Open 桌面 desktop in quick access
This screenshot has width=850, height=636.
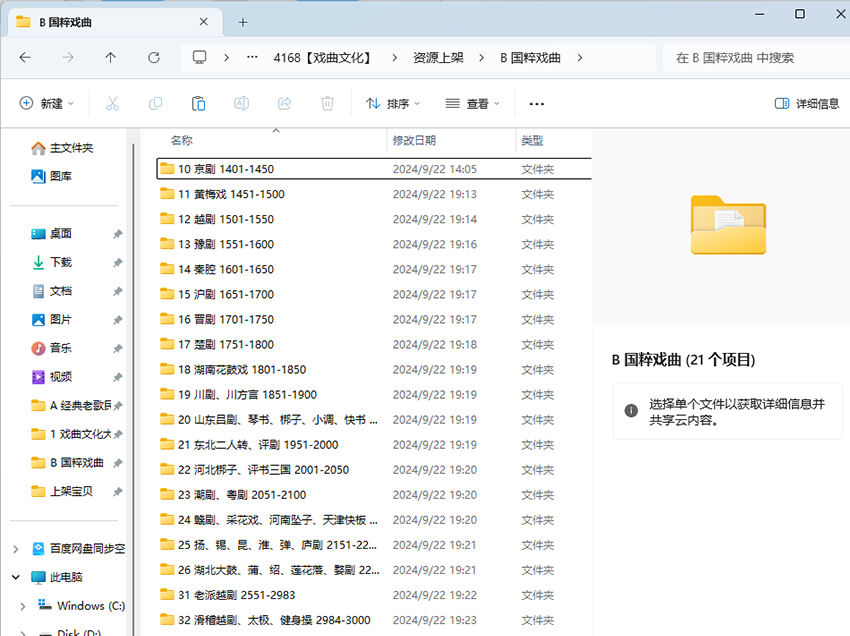[x=51, y=234]
